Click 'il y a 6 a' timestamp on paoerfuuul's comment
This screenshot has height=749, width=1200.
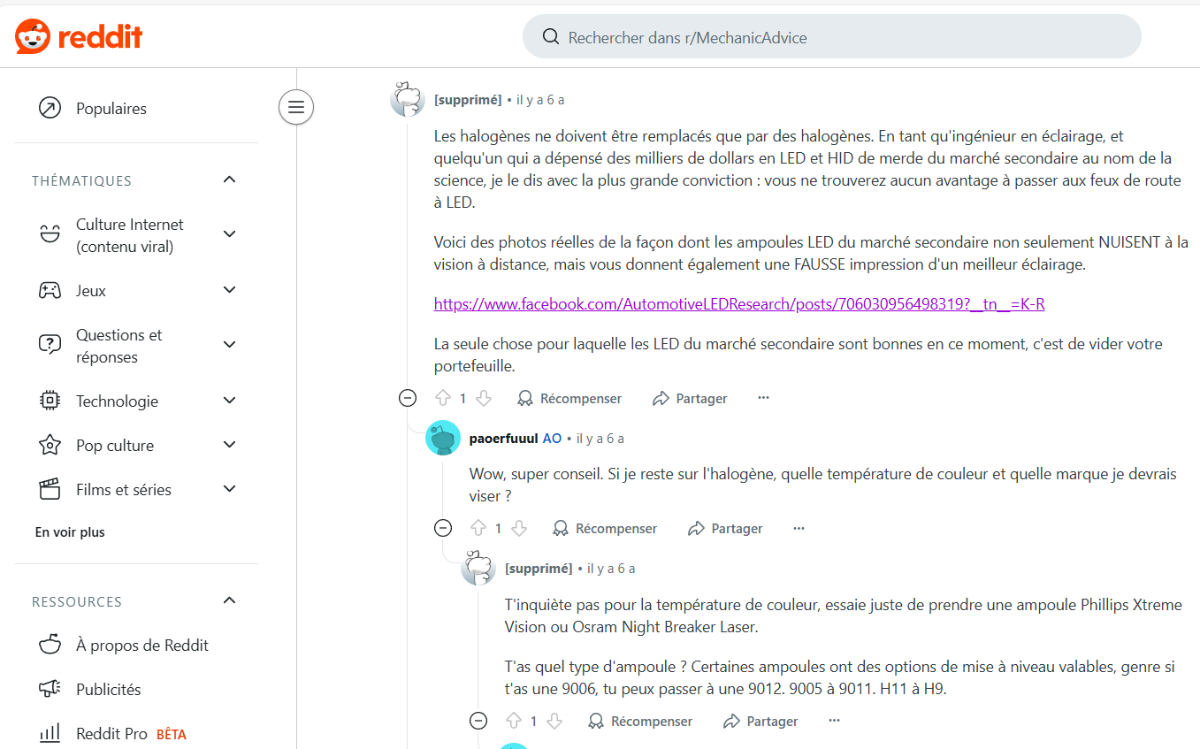(600, 438)
